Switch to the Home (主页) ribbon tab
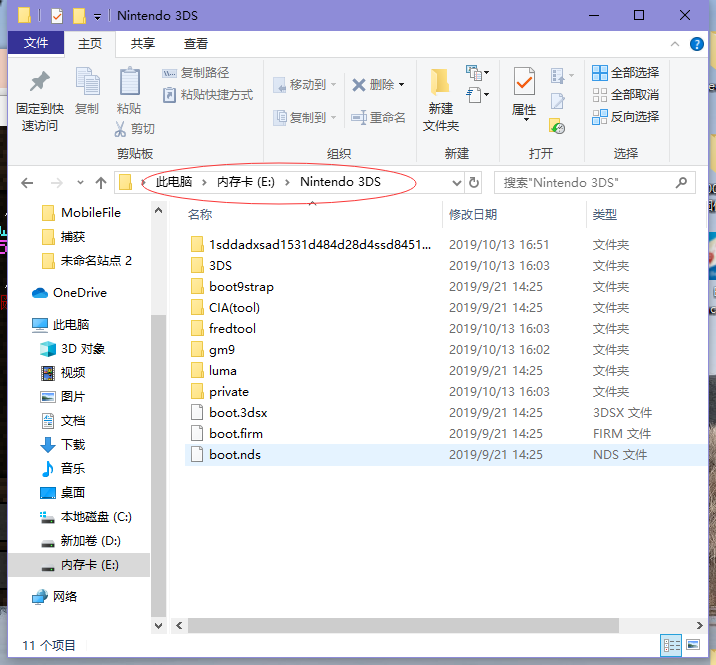Screen dimensions: 716x665 90,44
